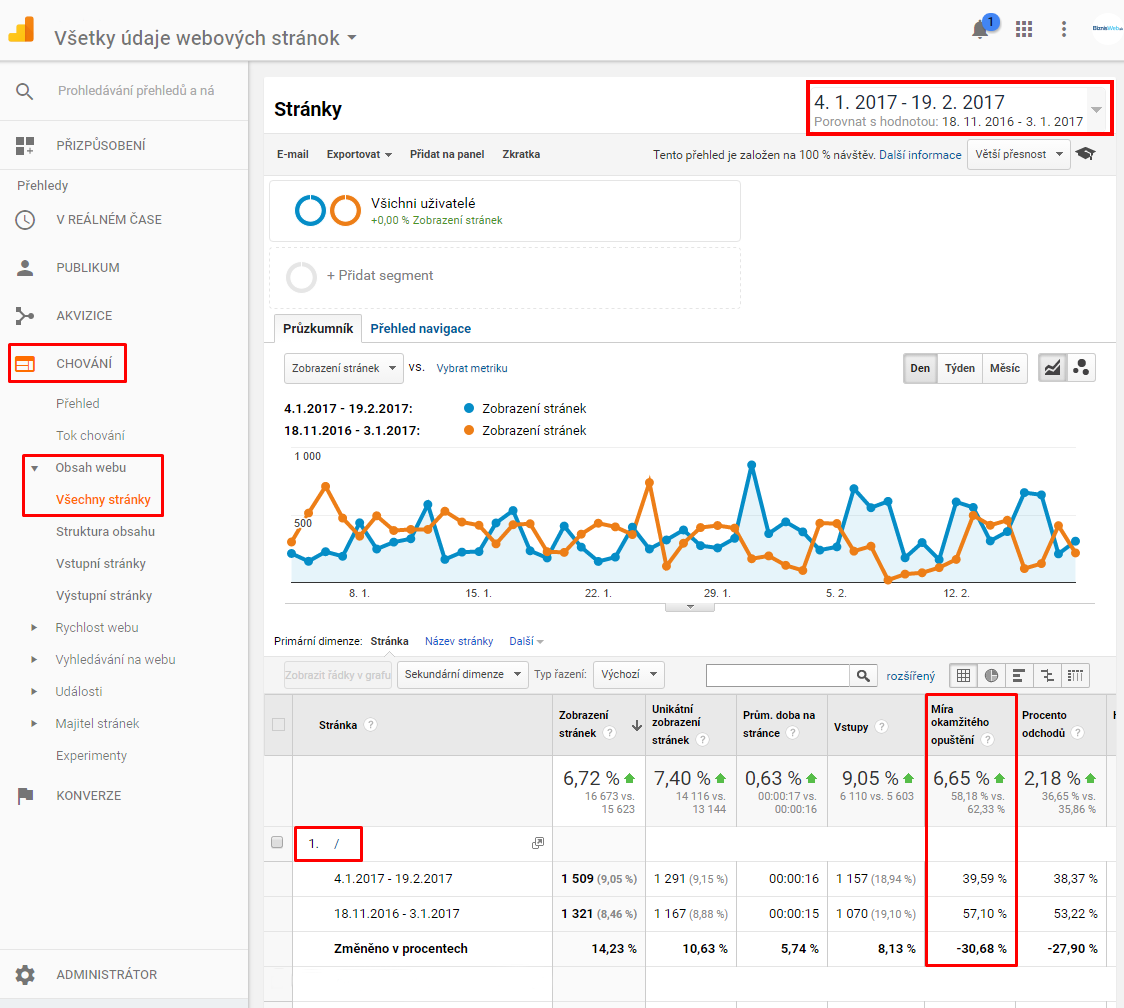The height and width of the screenshot is (1008, 1124).
Task: Open the graduation cap help icon
Action: (x=1086, y=153)
